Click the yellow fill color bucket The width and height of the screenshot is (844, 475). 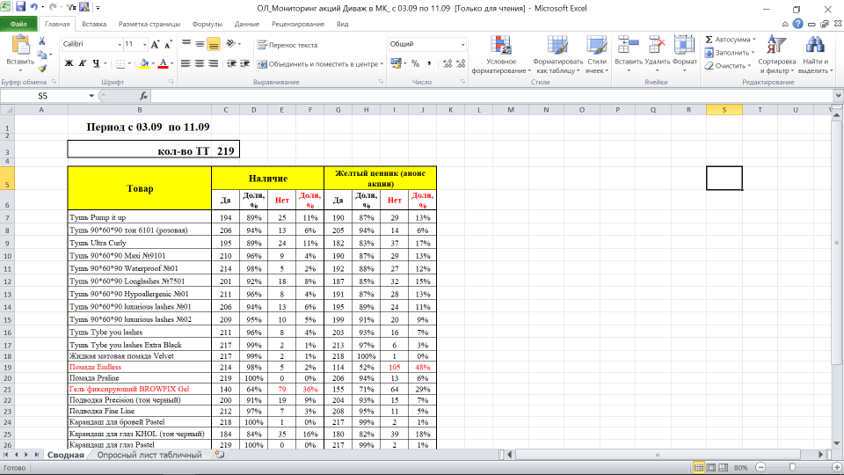pyautogui.click(x=144, y=64)
